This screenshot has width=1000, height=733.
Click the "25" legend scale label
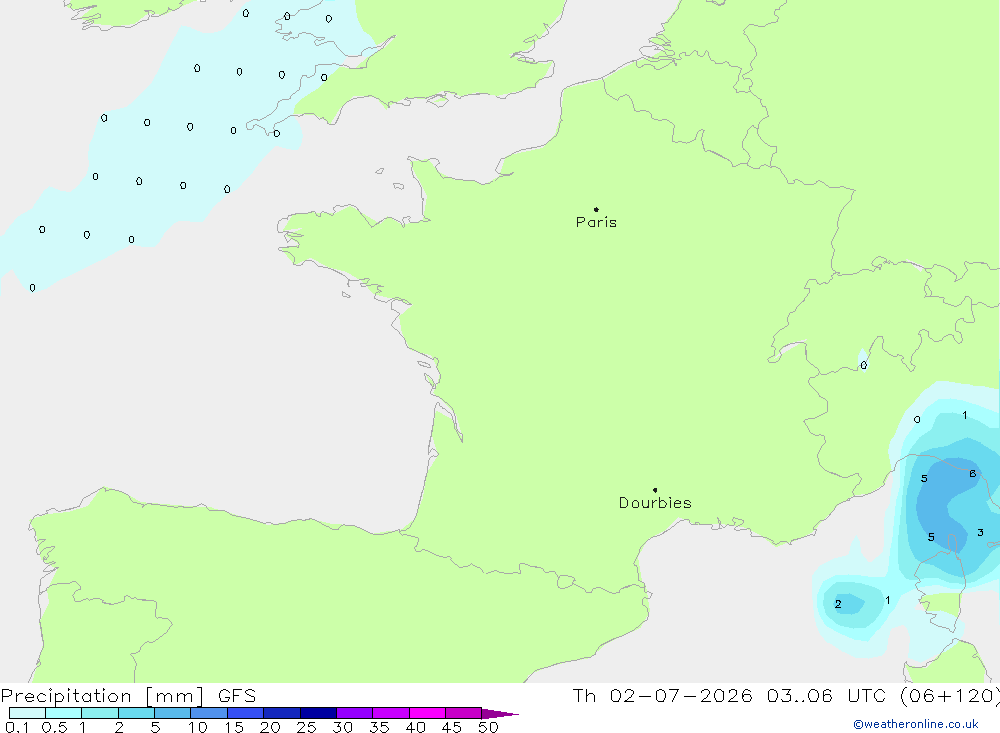pos(307,727)
